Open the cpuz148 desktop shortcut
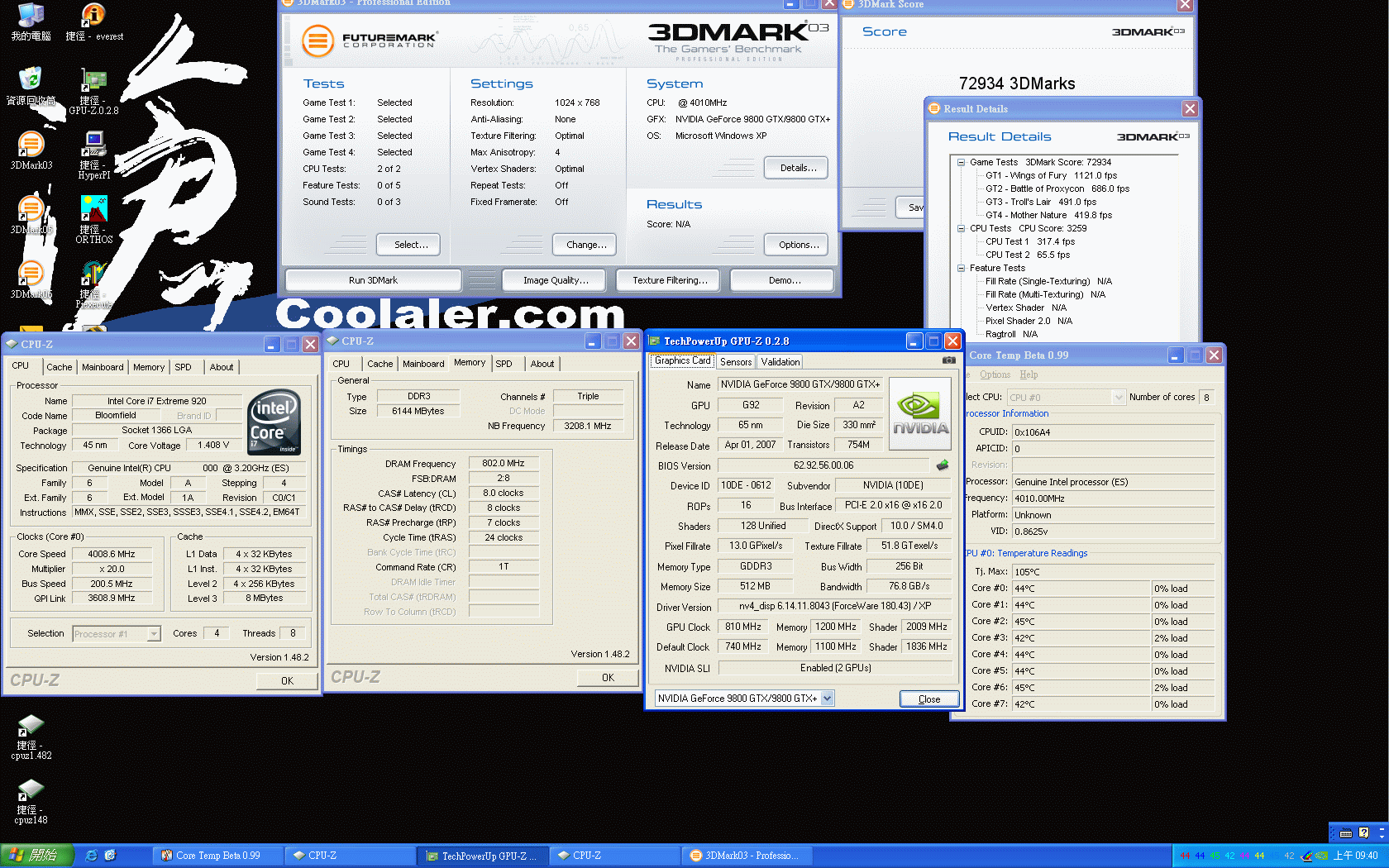This screenshot has height=868, width=1389. 31,801
